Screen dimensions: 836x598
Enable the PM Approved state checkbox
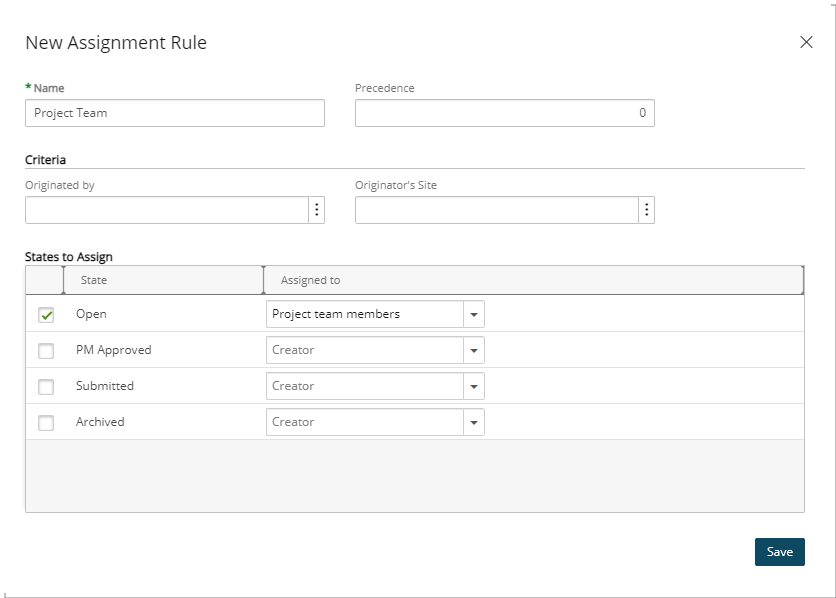(x=46, y=351)
